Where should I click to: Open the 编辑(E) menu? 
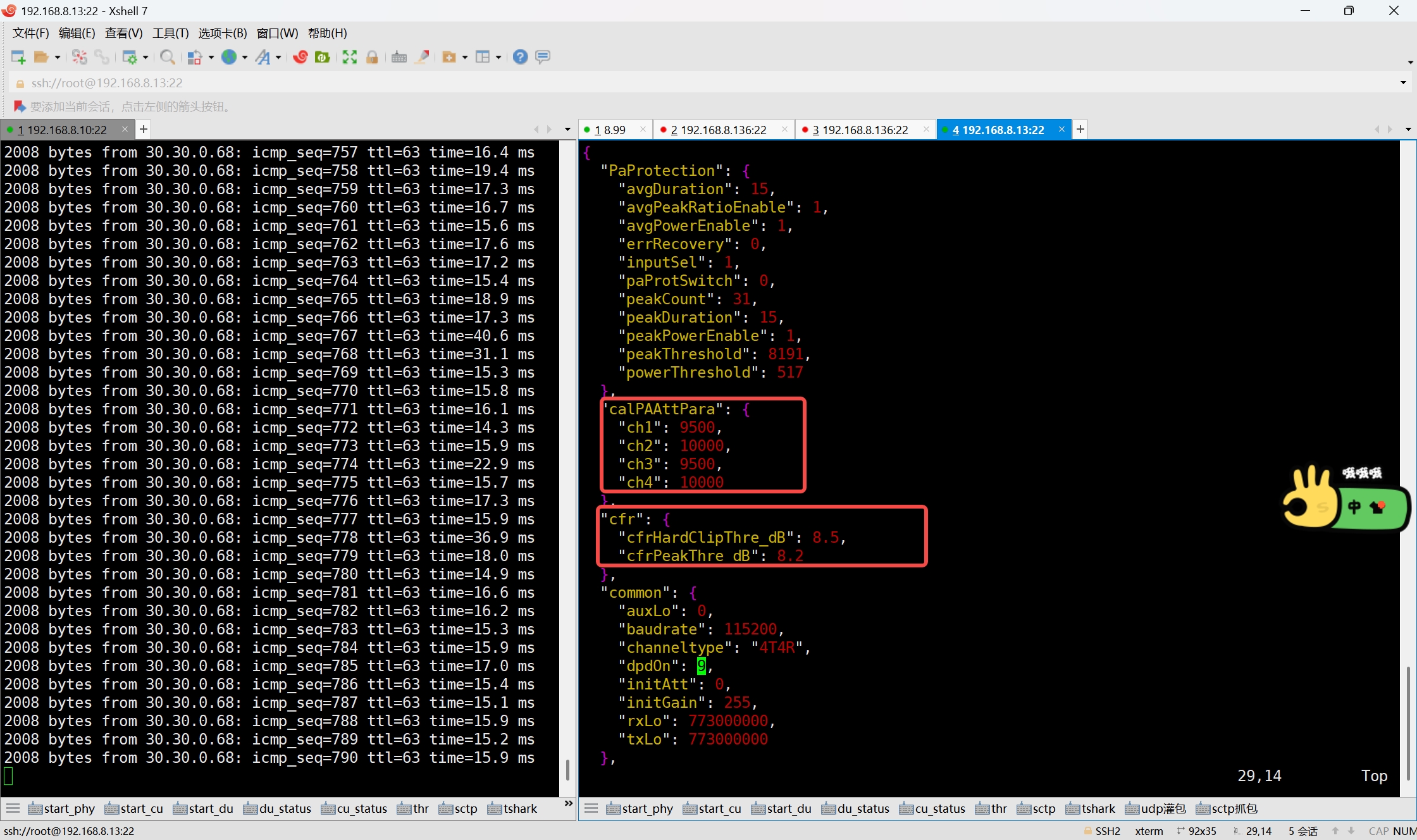77,33
